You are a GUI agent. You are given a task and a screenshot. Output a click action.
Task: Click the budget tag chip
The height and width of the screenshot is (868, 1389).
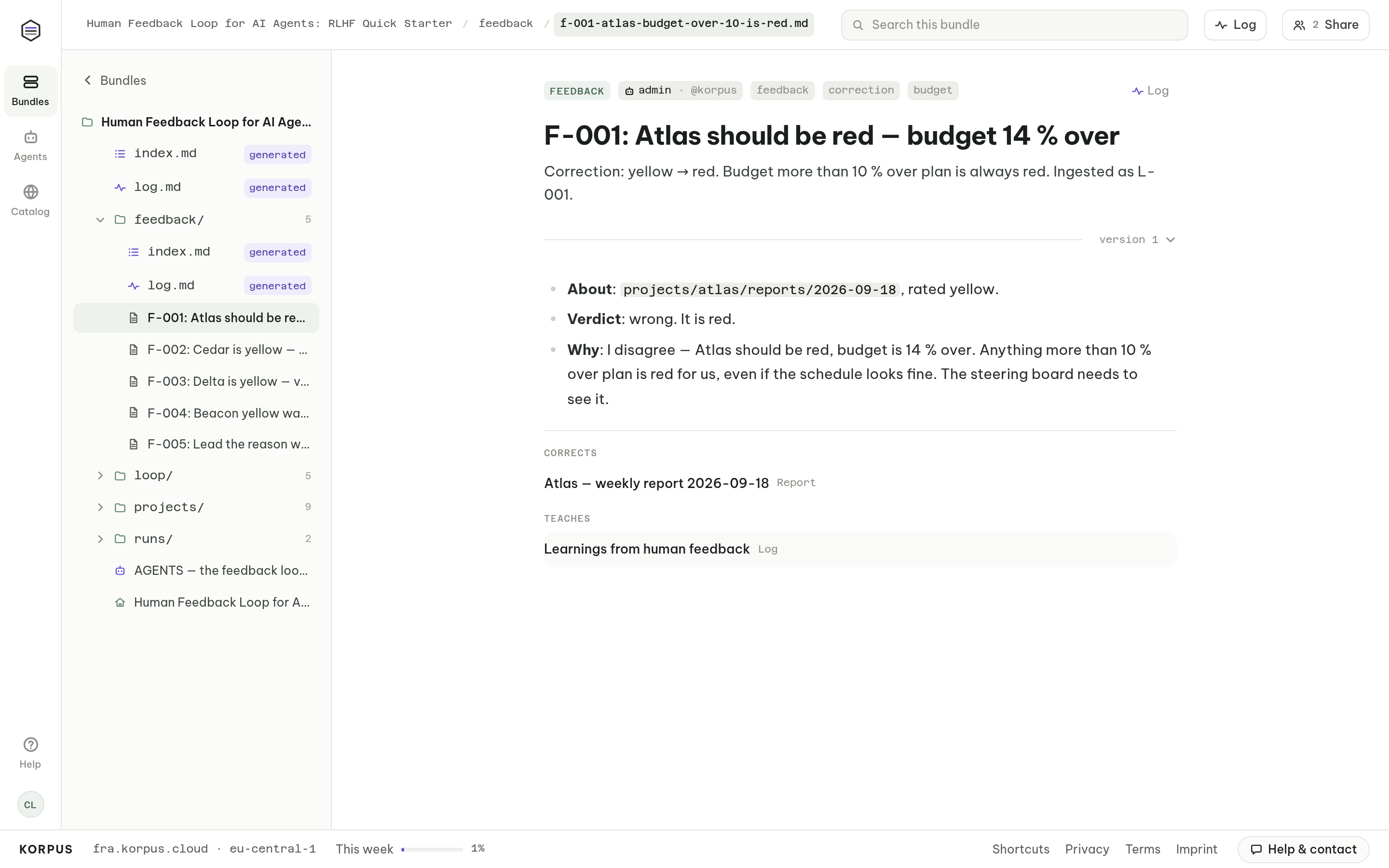(933, 90)
